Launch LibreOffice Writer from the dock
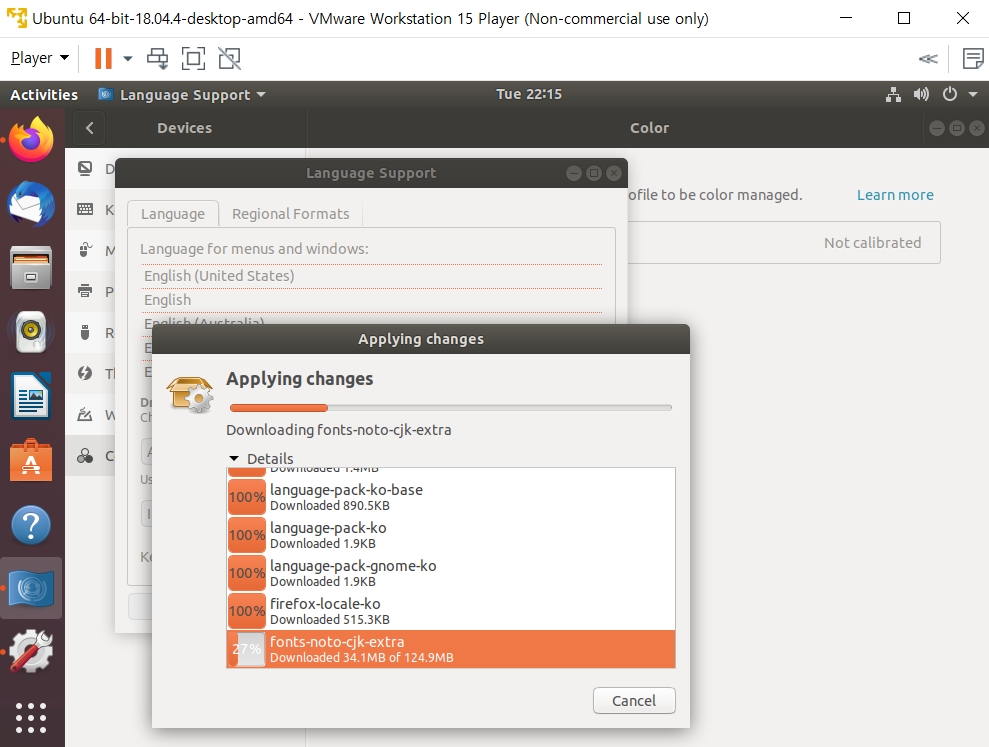 coord(31,396)
